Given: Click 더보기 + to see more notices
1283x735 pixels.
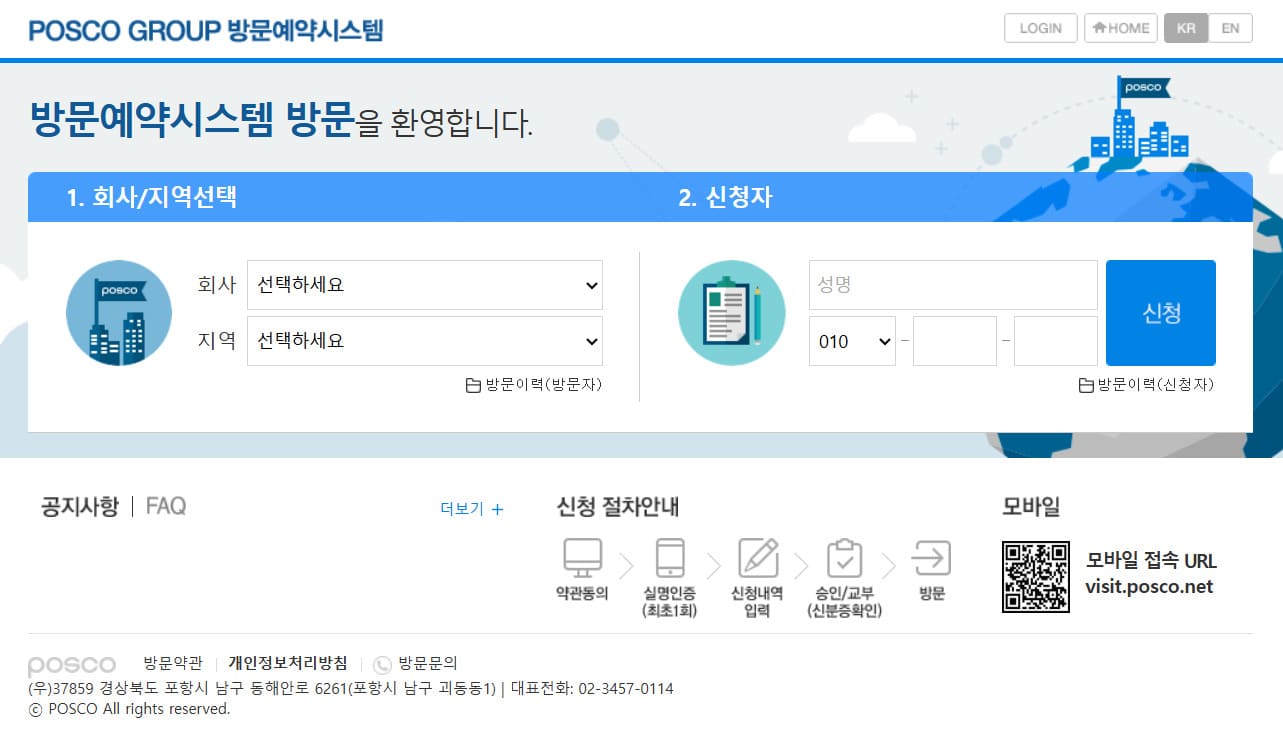Looking at the screenshot, I should click(472, 509).
